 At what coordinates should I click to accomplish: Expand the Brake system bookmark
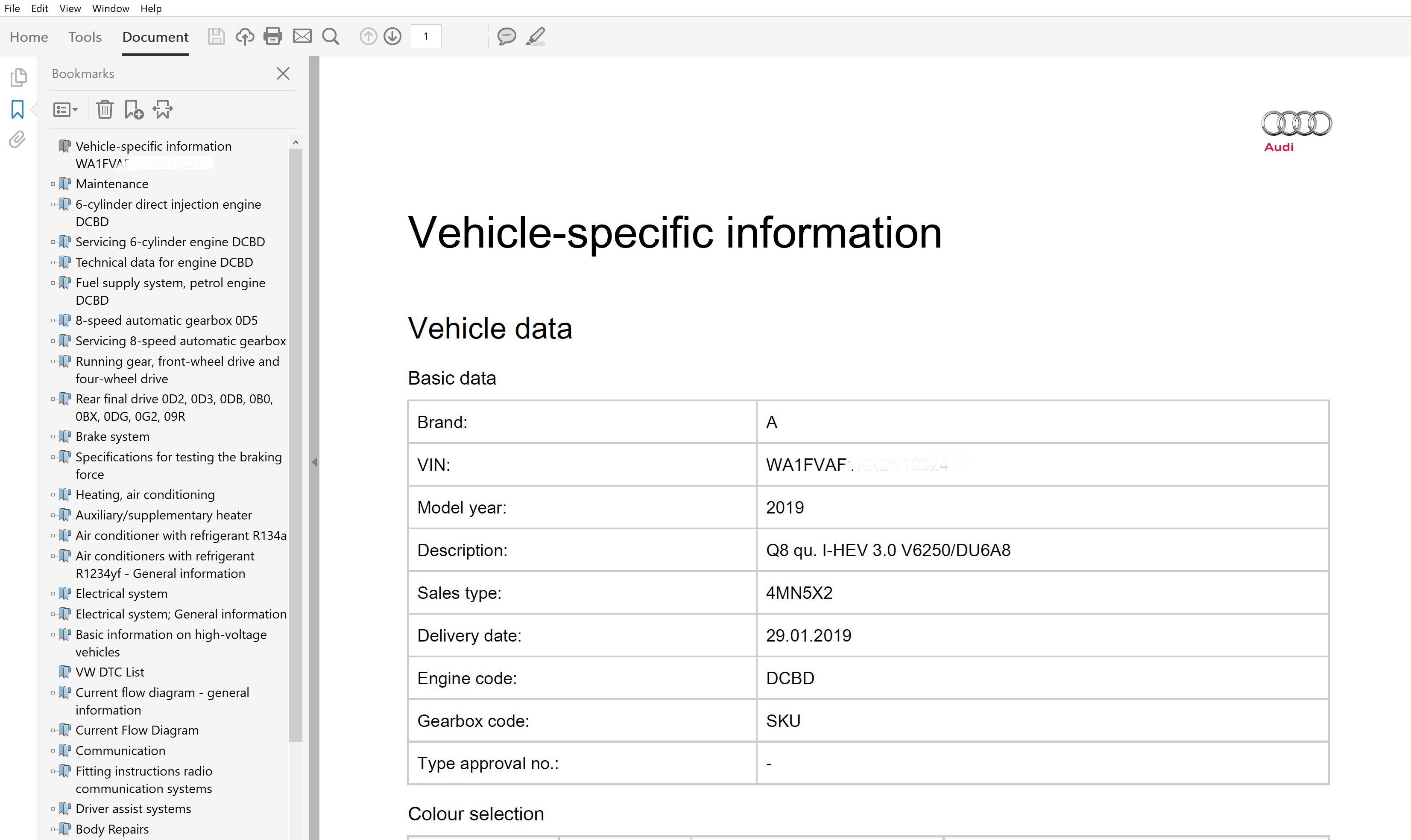[53, 436]
